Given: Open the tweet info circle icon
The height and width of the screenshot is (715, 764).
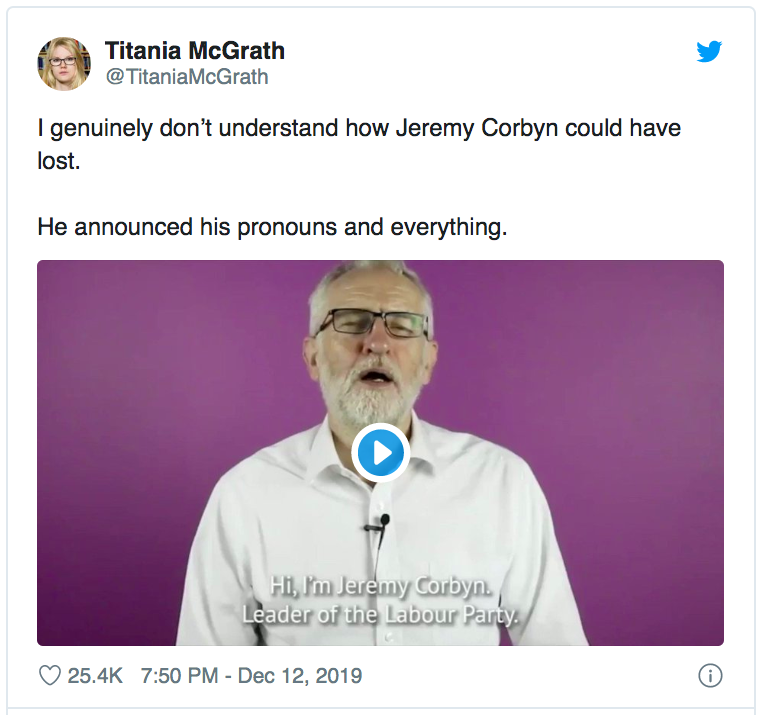Looking at the screenshot, I should tap(710, 676).
